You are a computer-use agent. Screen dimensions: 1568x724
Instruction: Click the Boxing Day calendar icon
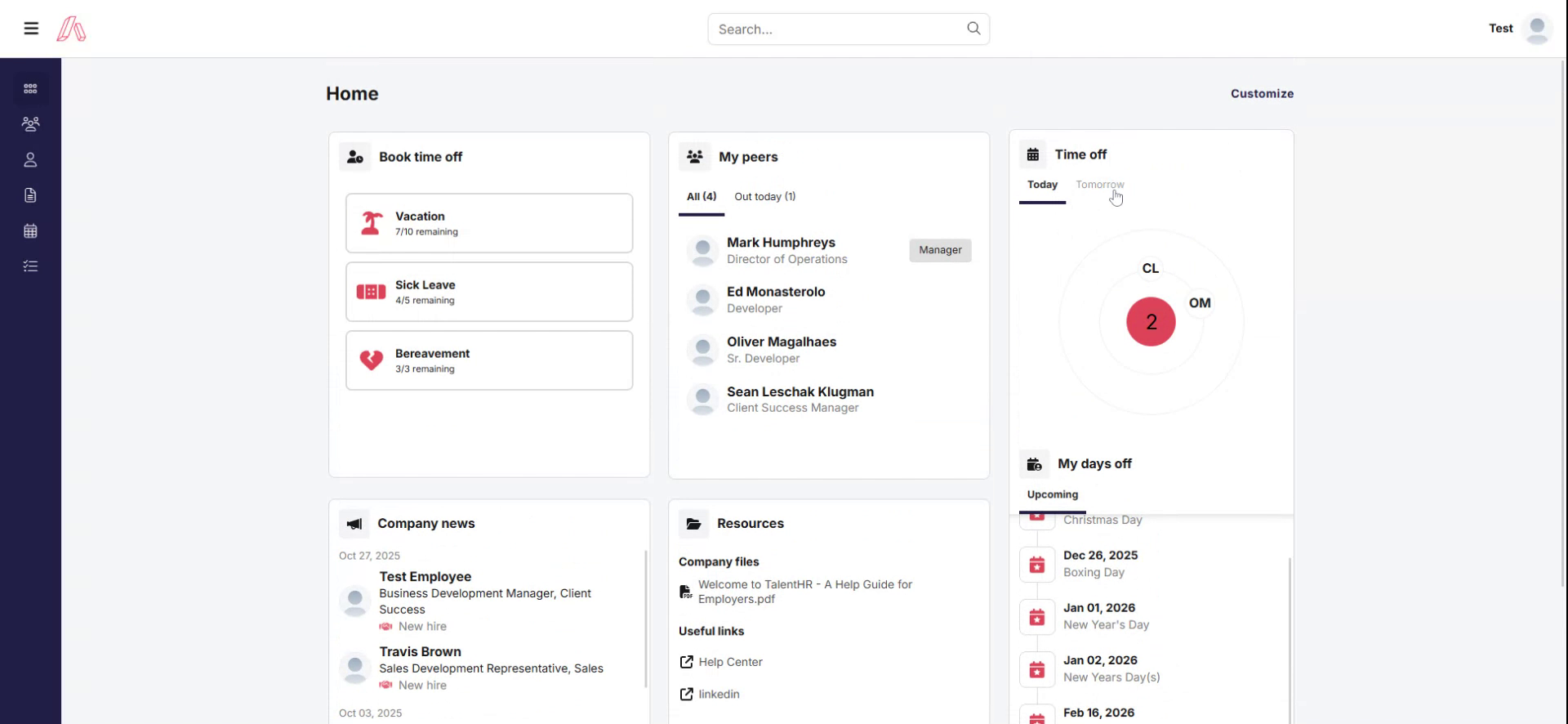[x=1036, y=565]
